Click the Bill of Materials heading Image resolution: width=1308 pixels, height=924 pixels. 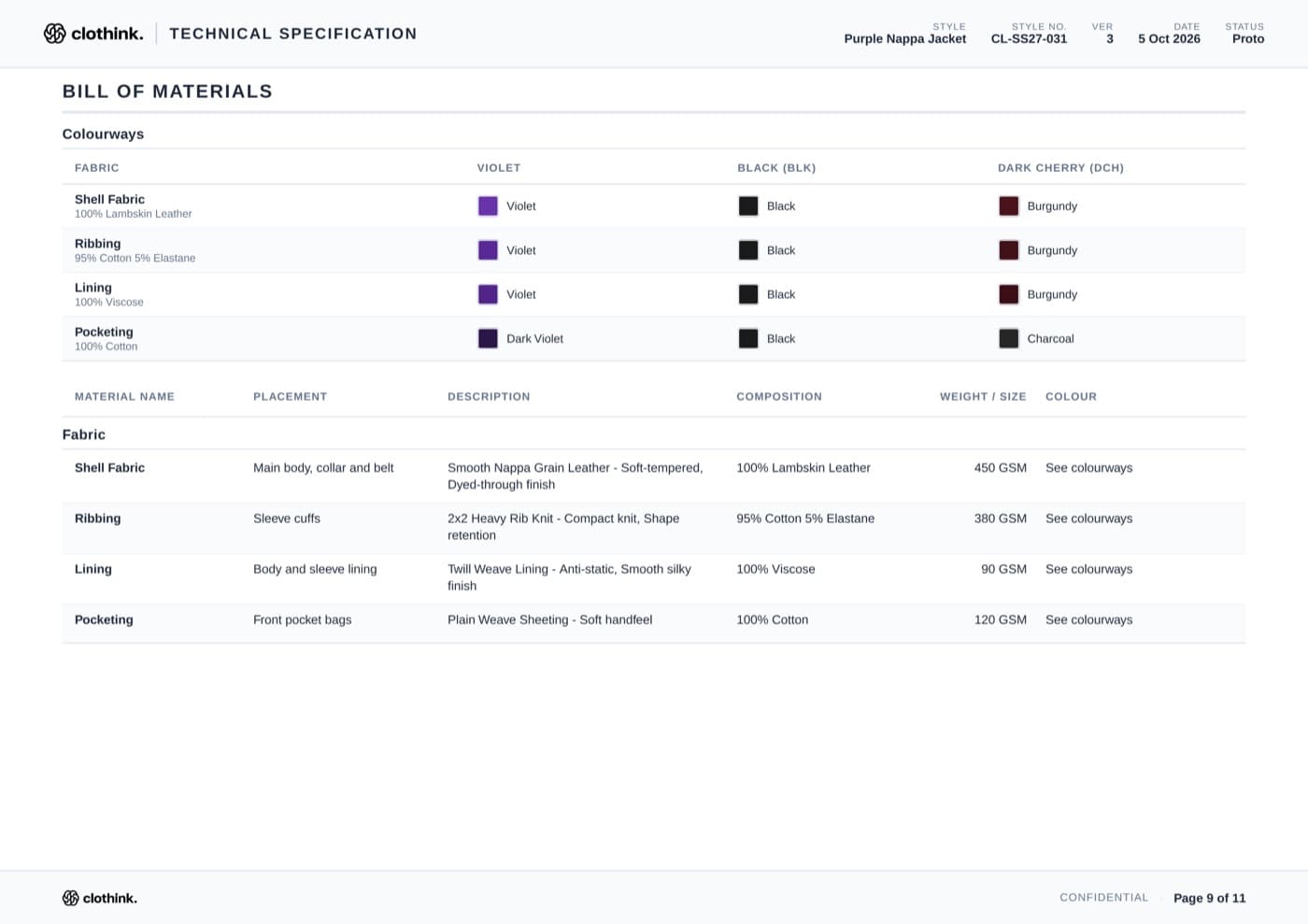click(167, 92)
